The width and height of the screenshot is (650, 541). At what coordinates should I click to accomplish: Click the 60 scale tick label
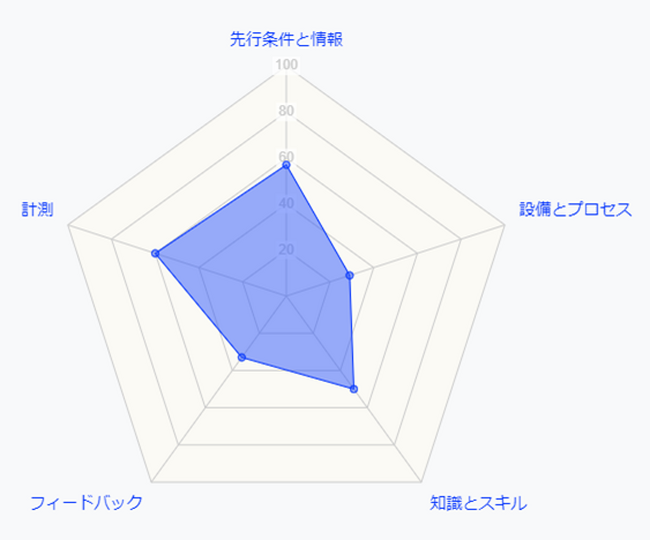[x=286, y=156]
